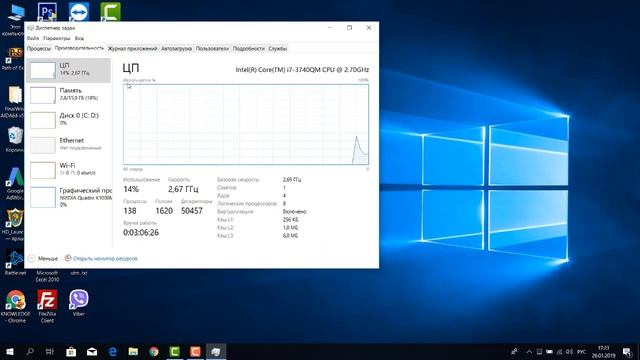Viewport: 640px width, 360px height.
Task: Open the Battle.net desktop shortcut
Action: tap(15, 263)
